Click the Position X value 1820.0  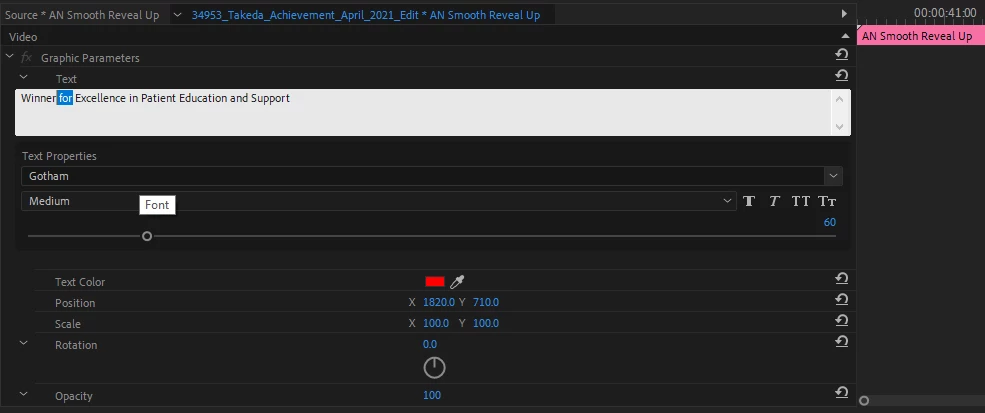(438, 302)
